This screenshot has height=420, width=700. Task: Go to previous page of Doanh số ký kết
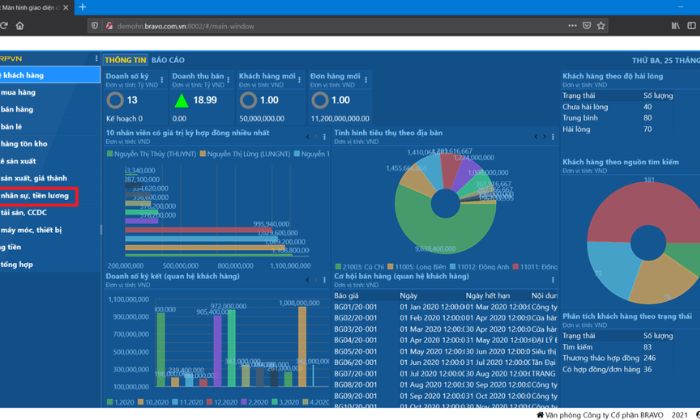point(308,280)
